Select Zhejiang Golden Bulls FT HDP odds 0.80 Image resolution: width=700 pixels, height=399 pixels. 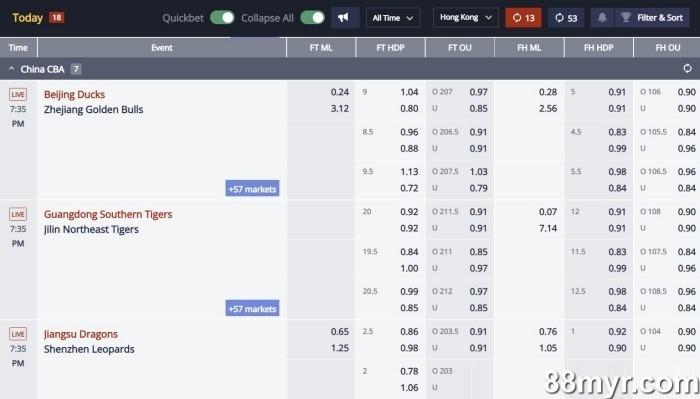click(409, 108)
